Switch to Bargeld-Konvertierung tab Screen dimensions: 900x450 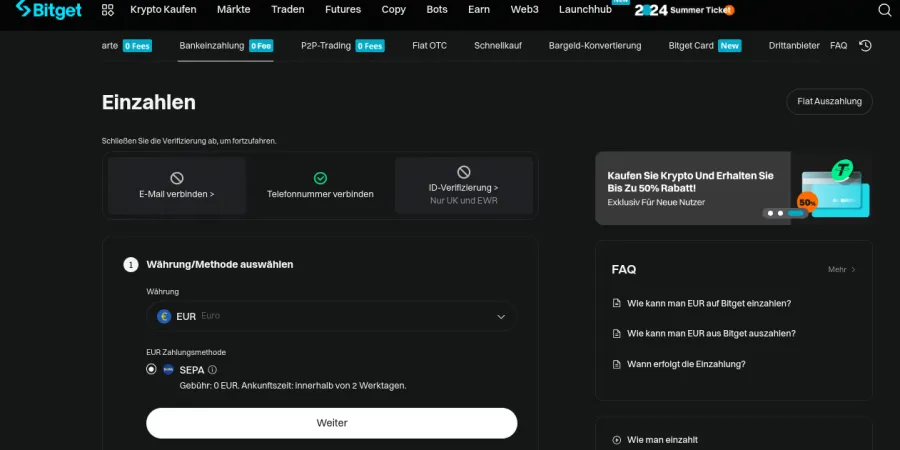(x=595, y=46)
